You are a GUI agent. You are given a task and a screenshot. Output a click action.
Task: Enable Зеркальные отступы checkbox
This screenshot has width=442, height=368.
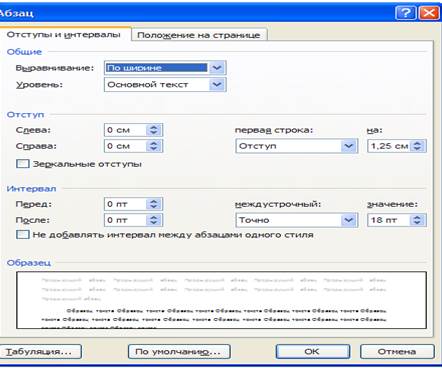(23, 164)
